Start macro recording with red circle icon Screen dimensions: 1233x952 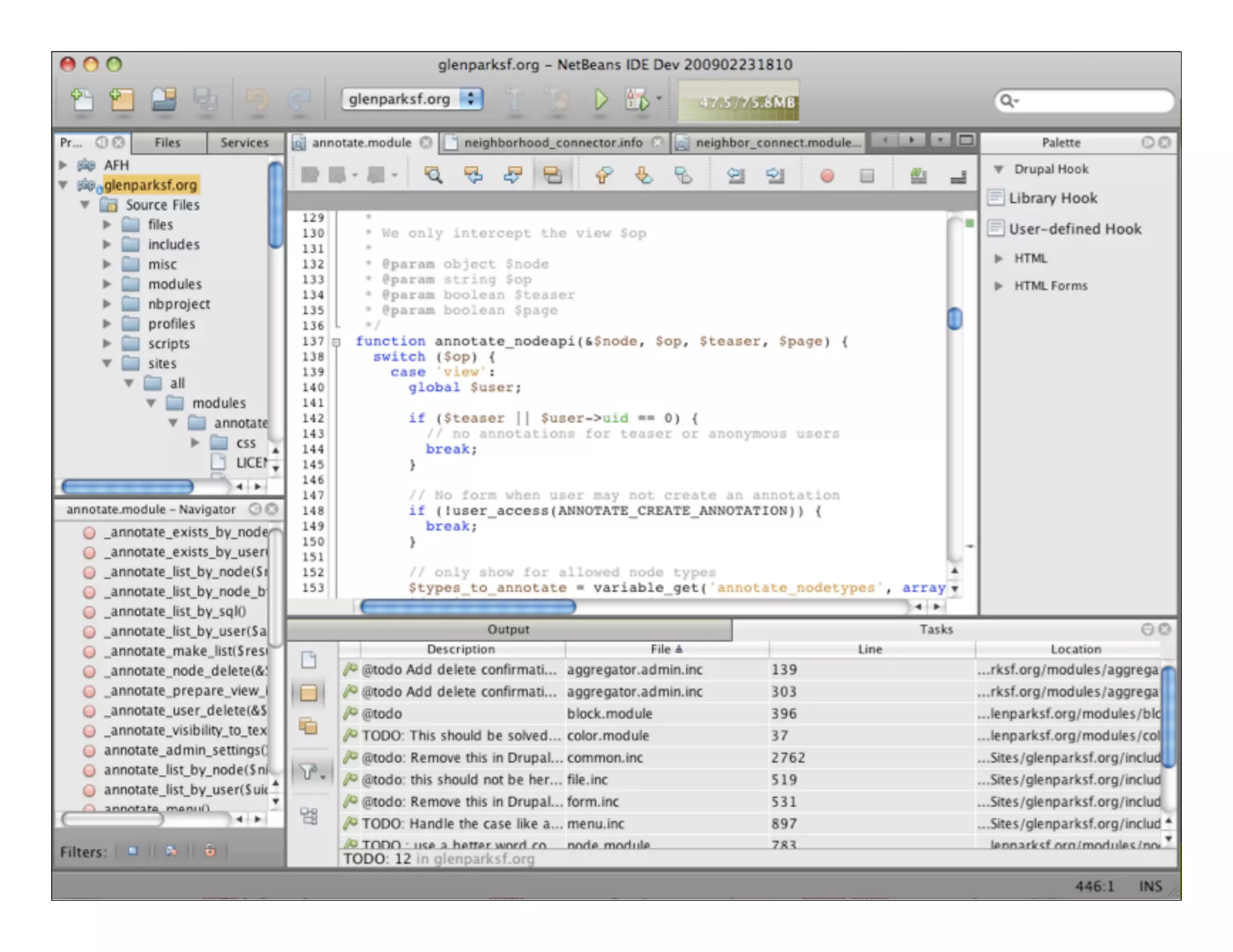827,175
